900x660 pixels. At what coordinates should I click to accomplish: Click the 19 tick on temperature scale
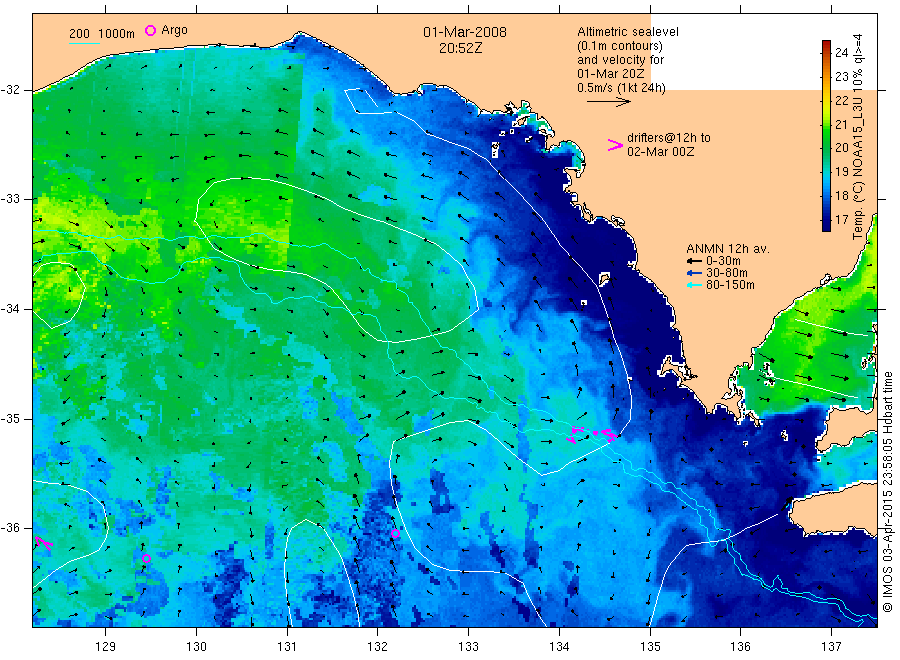pos(841,172)
